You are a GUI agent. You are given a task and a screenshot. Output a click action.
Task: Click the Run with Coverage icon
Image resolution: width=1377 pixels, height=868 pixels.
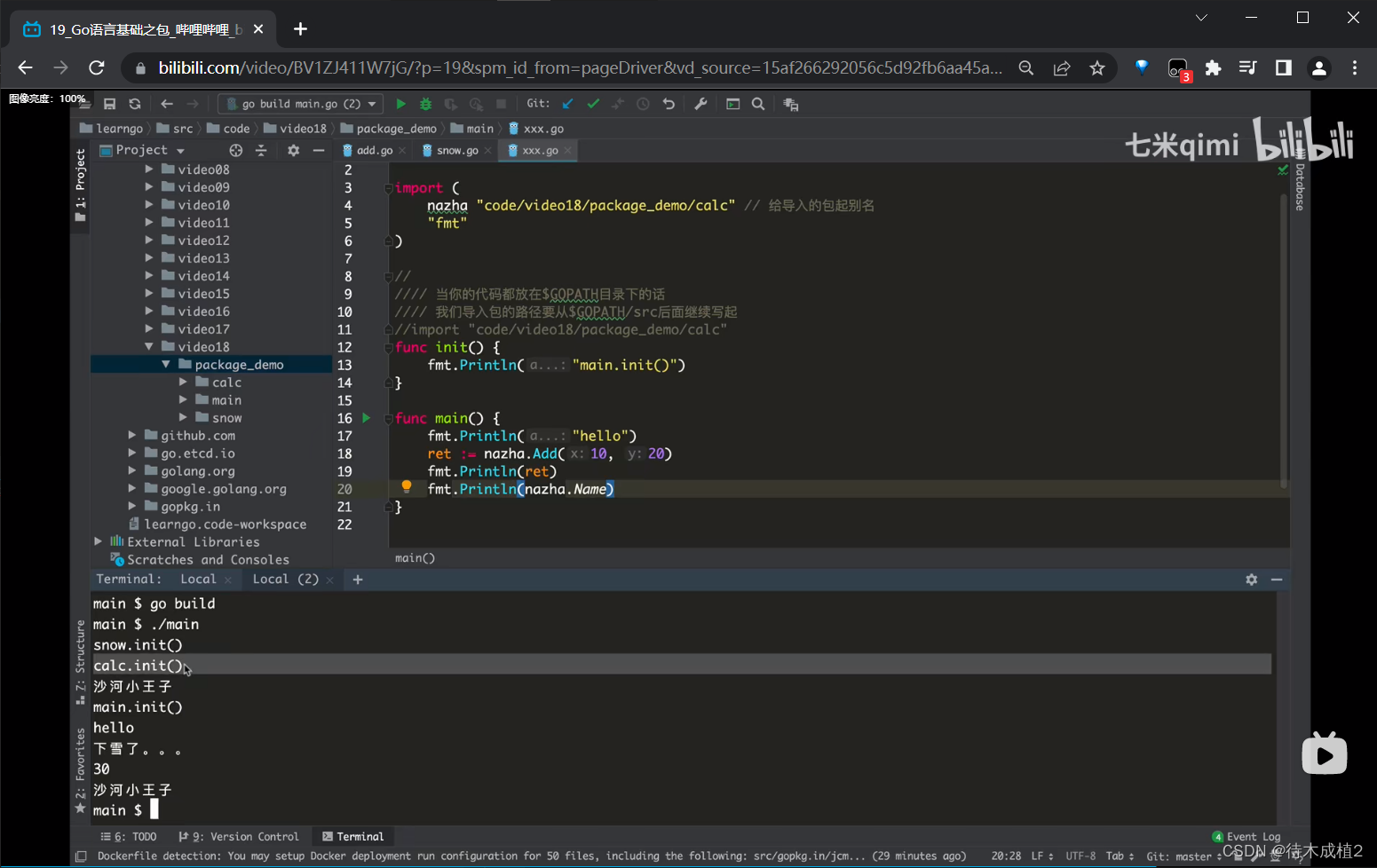[451, 104]
